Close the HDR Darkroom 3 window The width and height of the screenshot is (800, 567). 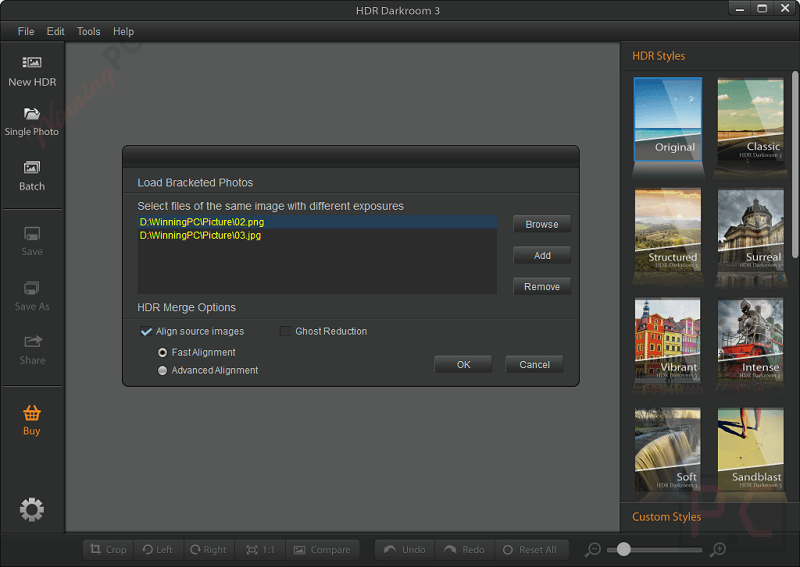point(785,9)
